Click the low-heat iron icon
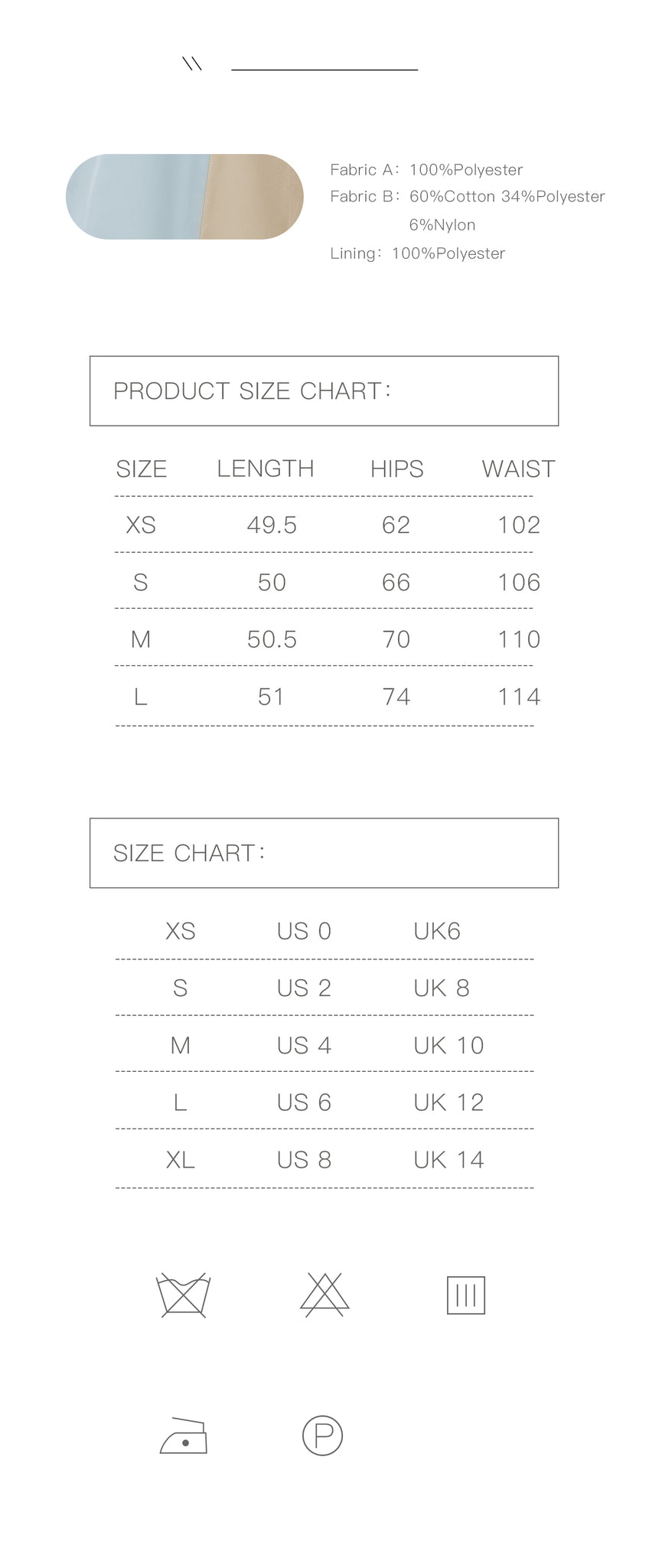The image size is (649, 1568). [184, 1436]
